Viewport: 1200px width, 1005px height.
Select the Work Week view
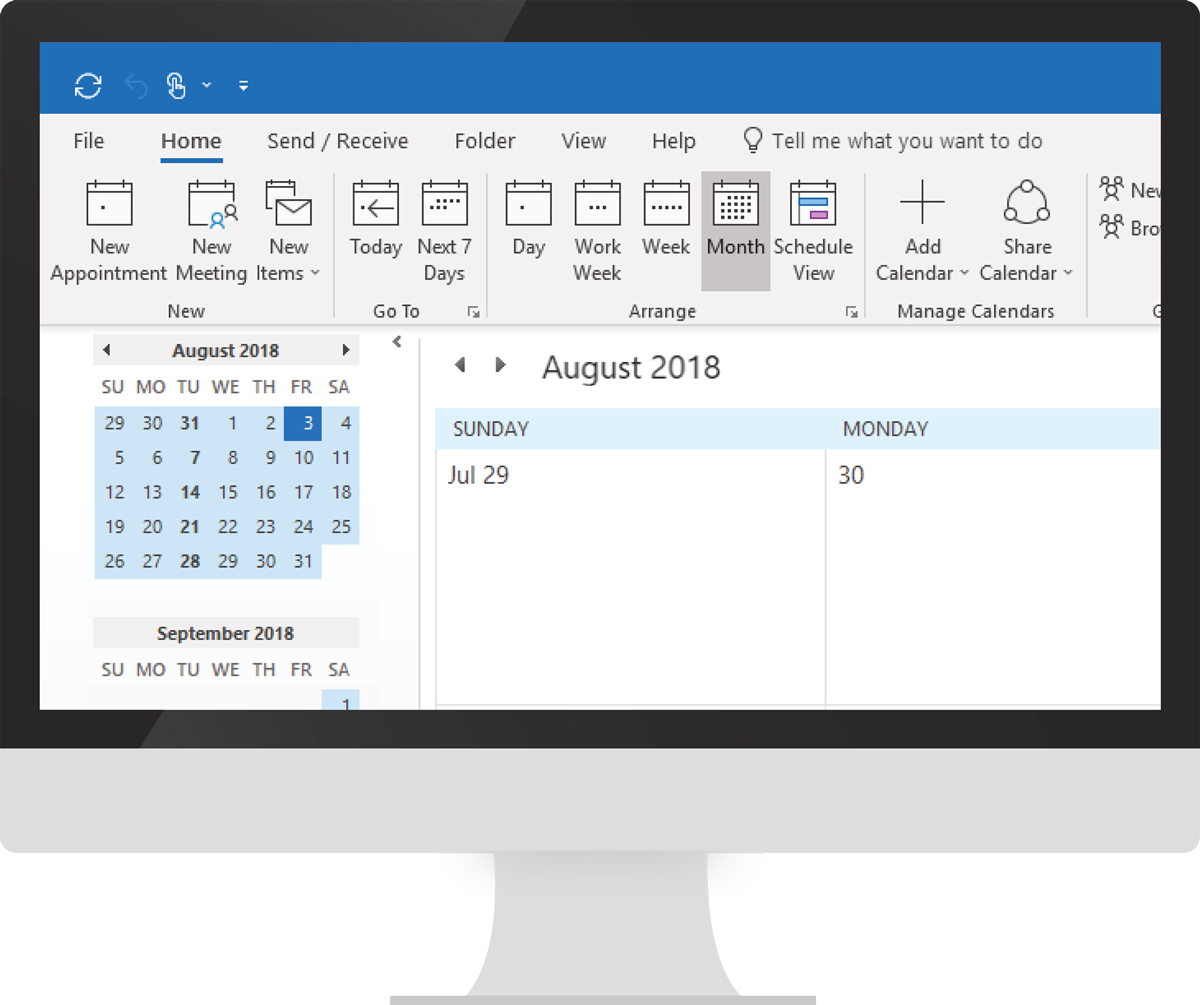[x=597, y=204]
